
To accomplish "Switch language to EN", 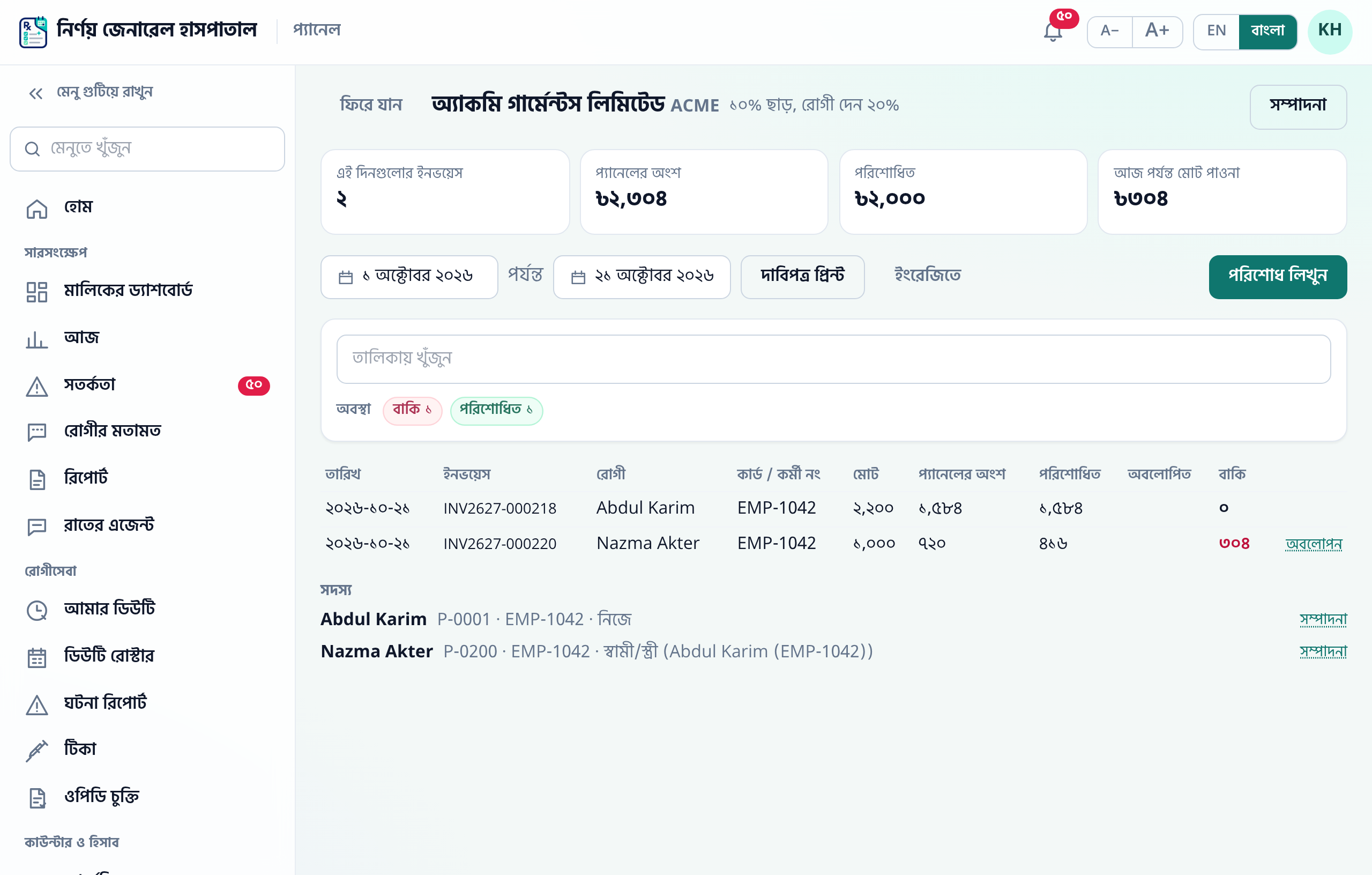I will (x=1217, y=31).
